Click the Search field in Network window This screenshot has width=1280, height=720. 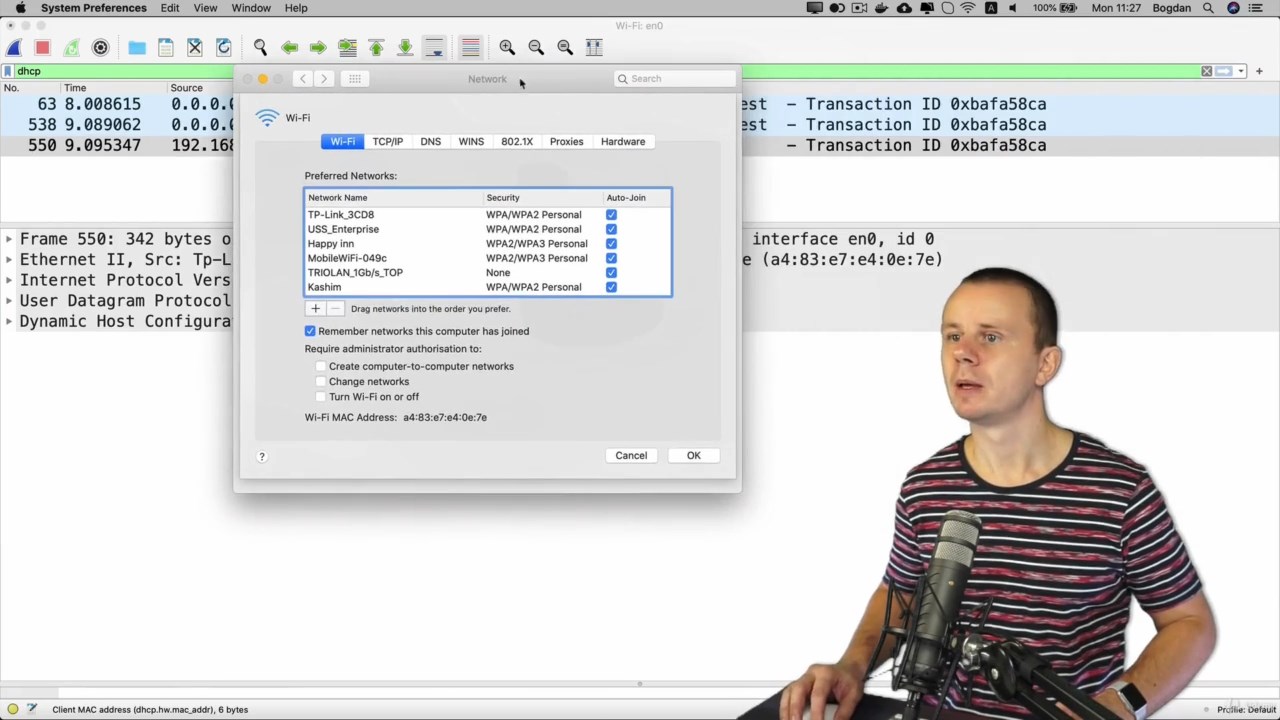coord(676,79)
